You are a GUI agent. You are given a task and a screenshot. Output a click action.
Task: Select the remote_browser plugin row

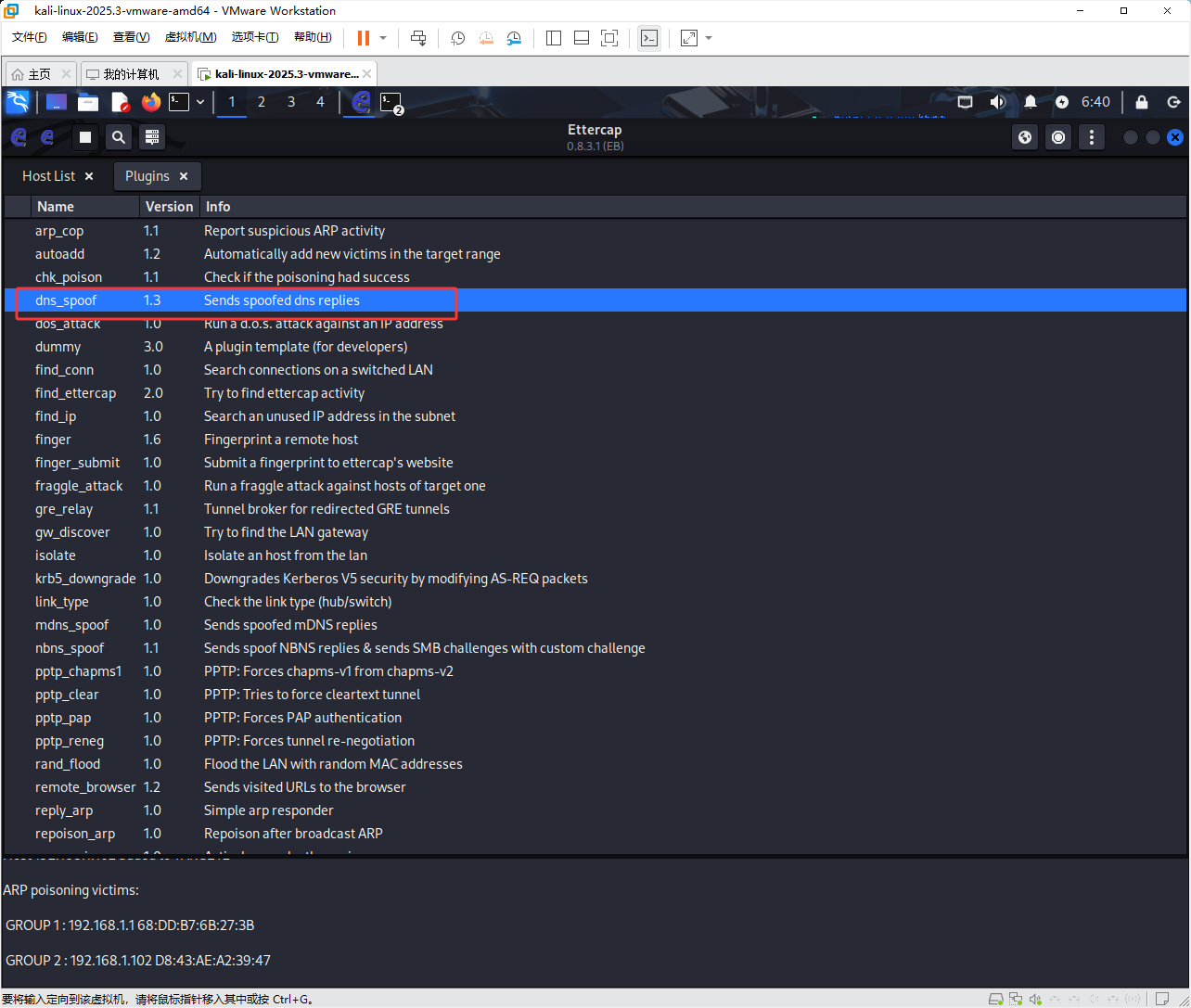[x=595, y=787]
